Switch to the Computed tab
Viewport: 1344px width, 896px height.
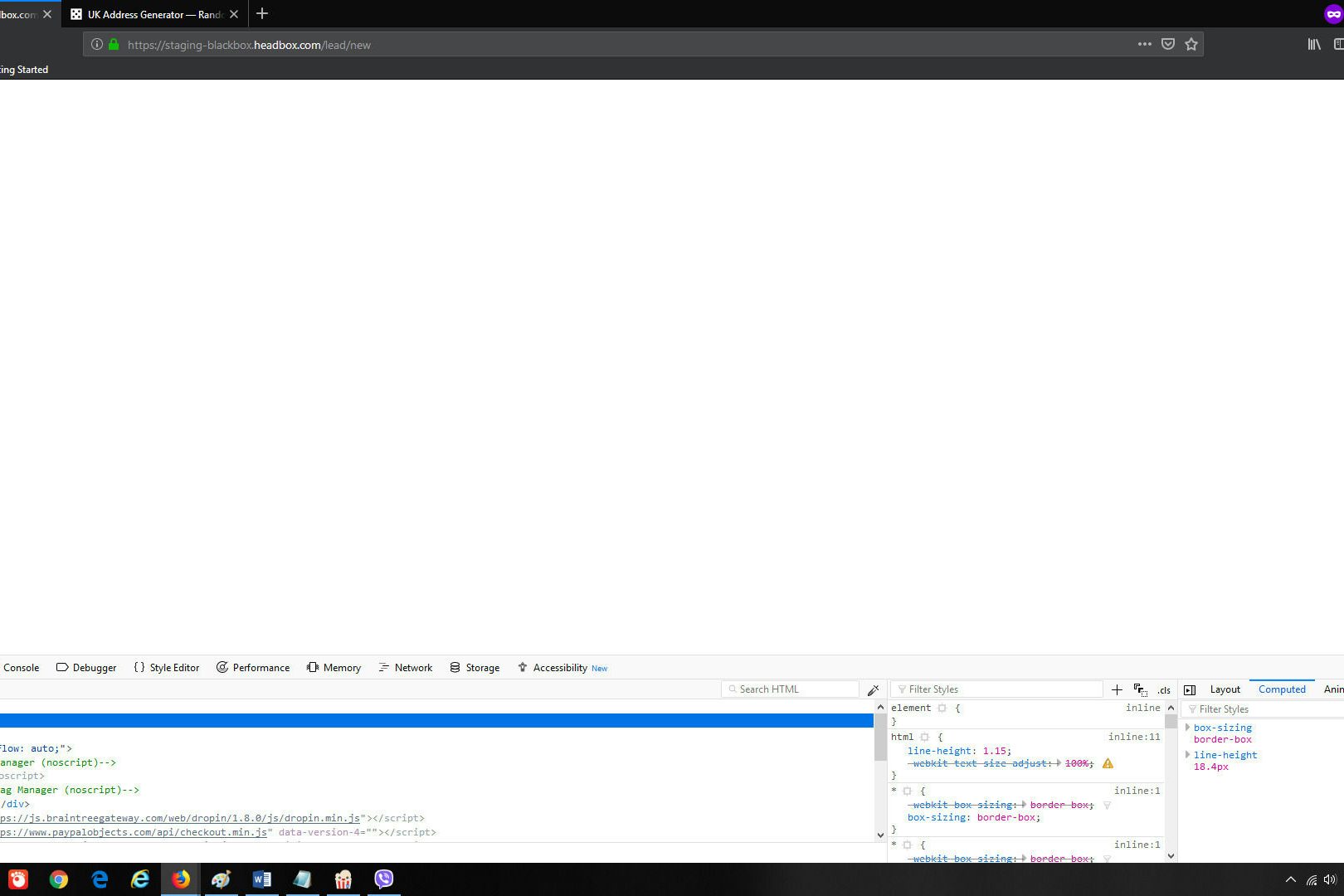[1282, 689]
